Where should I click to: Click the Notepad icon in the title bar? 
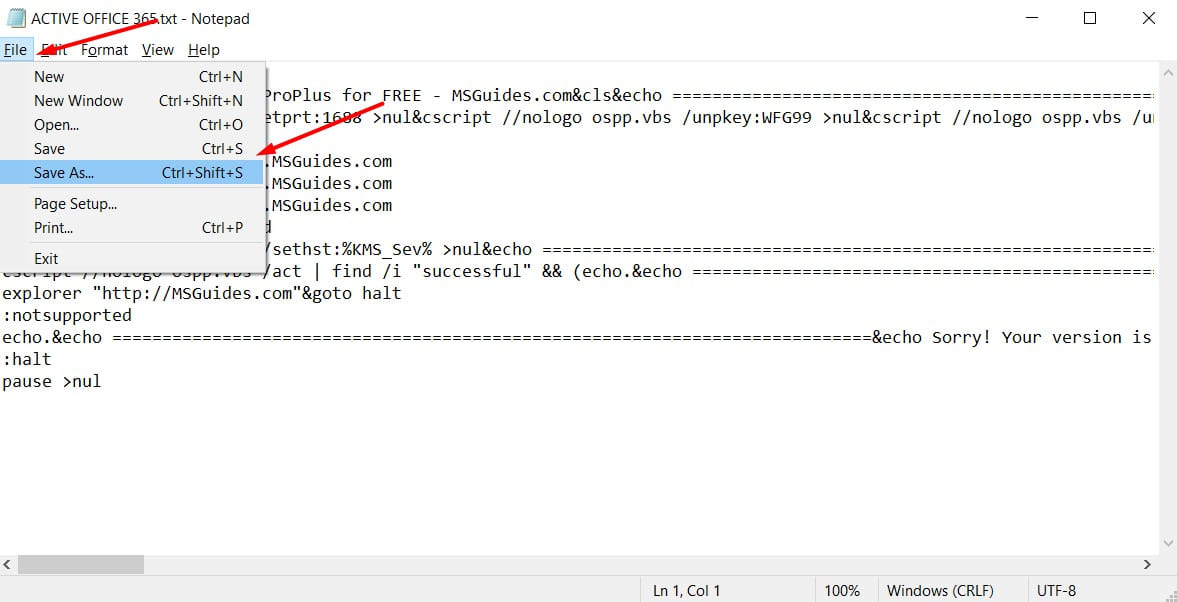[x=14, y=19]
